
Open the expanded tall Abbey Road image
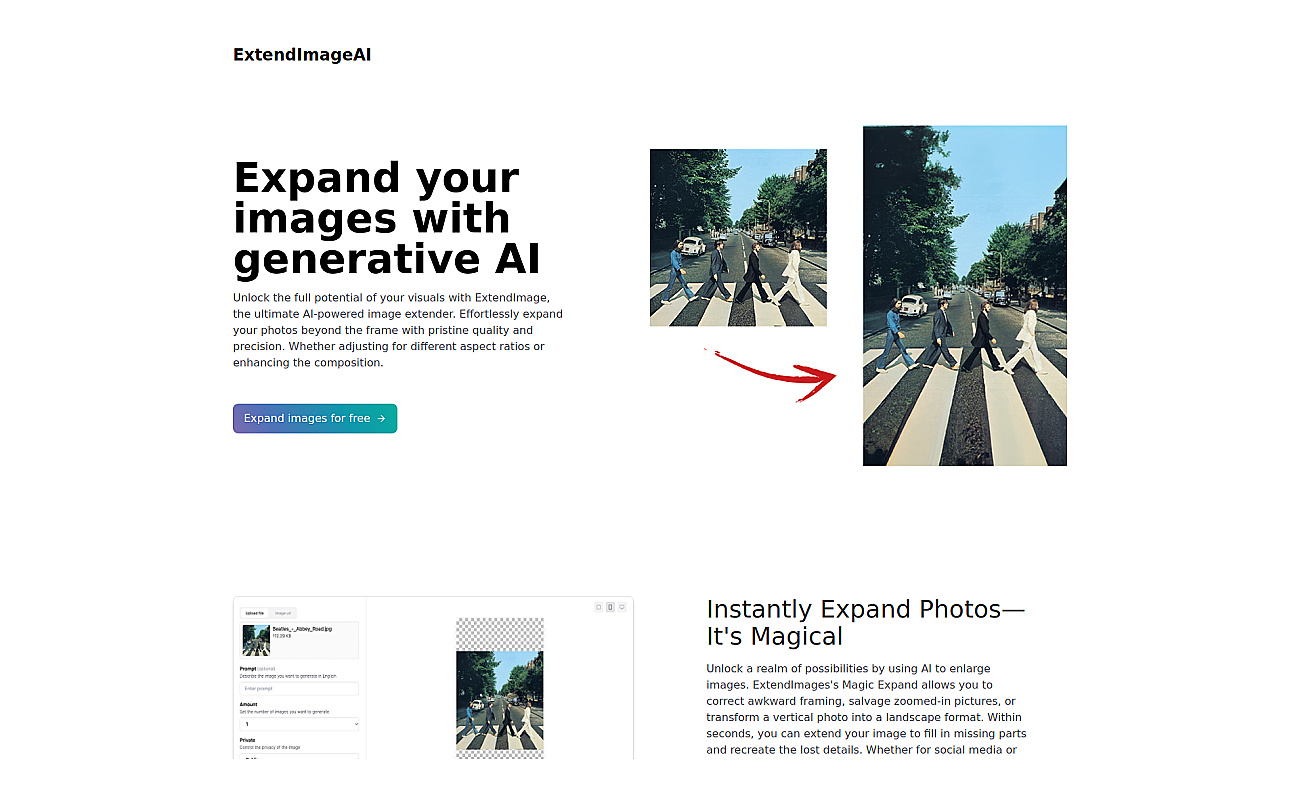965,295
